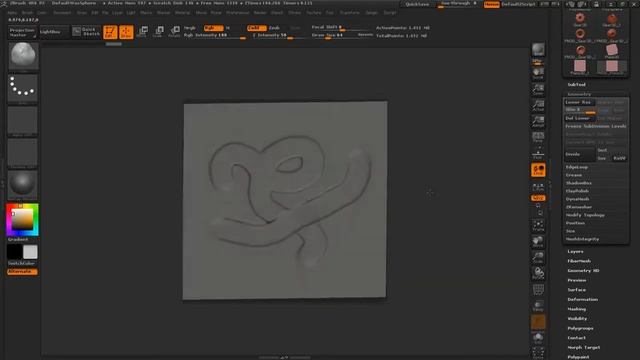Click the Scale view icon
640x360 pixels.
538,258
